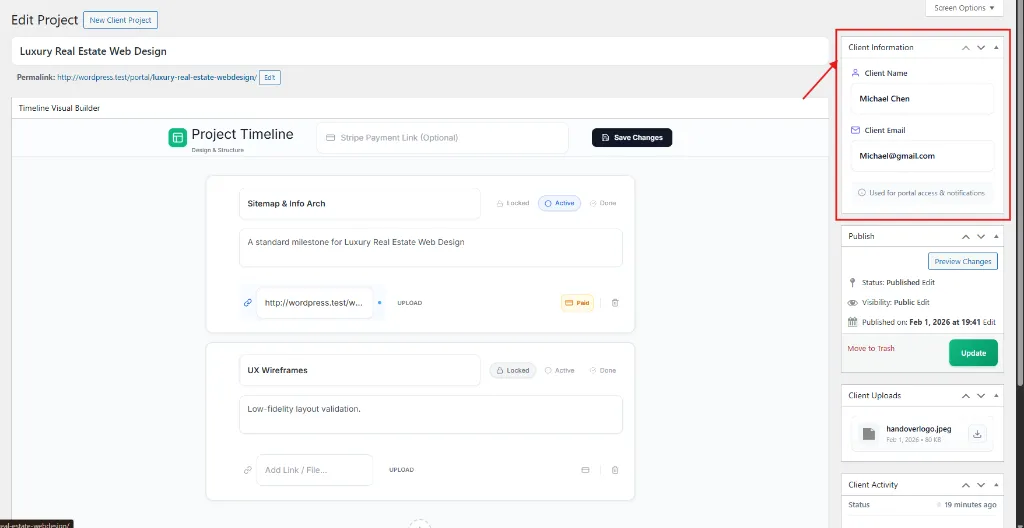
Task: Click the Paid badge on Sitemap milestone
Action: pos(577,302)
